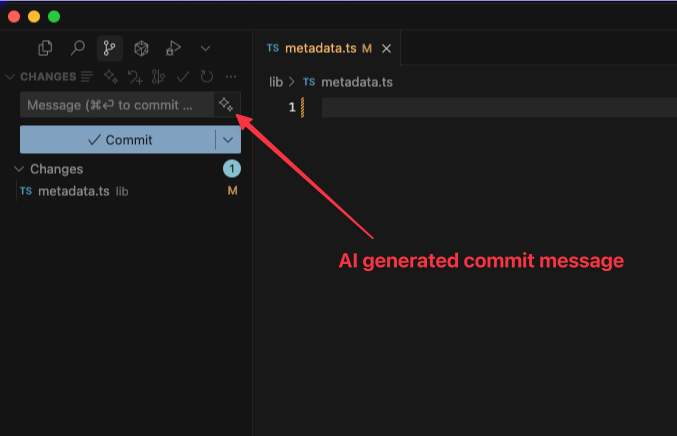677x436 pixels.
Task: Click the metadata.ts breadcrumb segment
Action: pos(357,82)
